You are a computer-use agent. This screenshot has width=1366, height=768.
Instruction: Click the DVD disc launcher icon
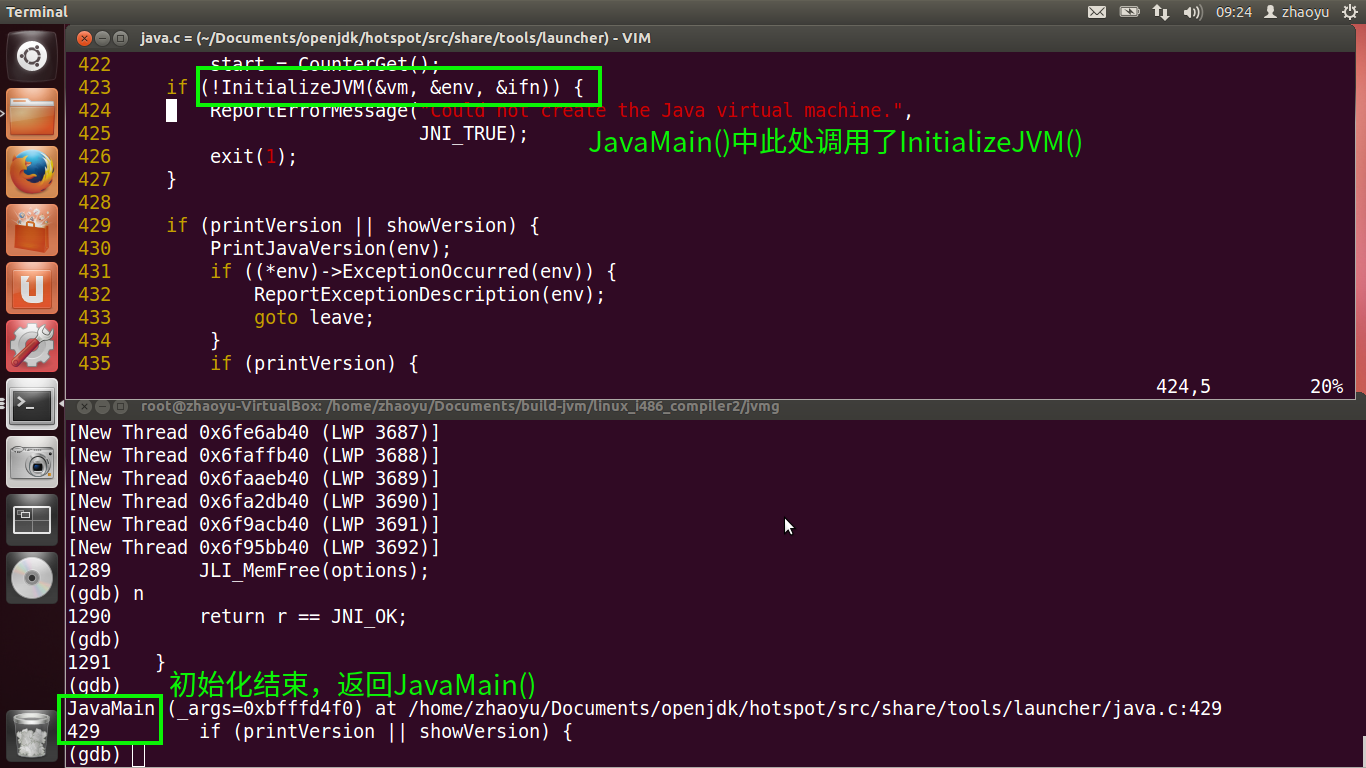pos(32,578)
